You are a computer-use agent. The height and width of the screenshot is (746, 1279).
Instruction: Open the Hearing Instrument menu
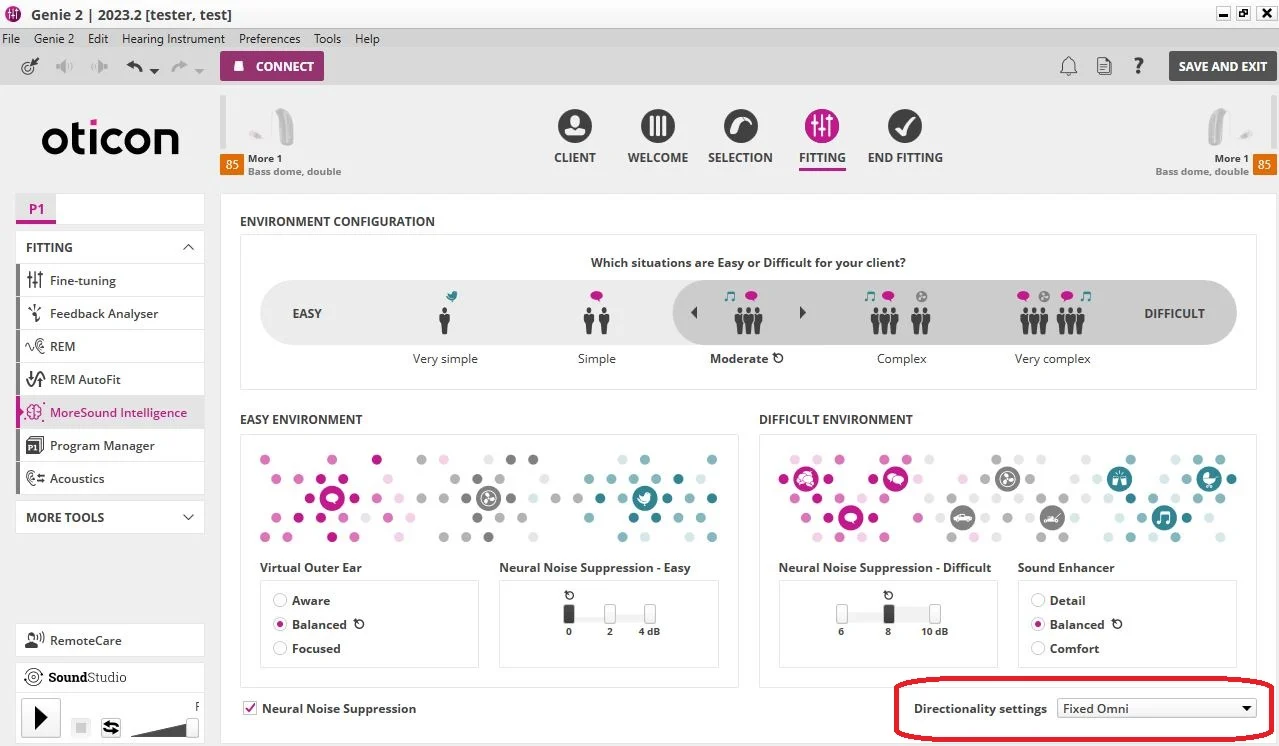click(x=173, y=39)
